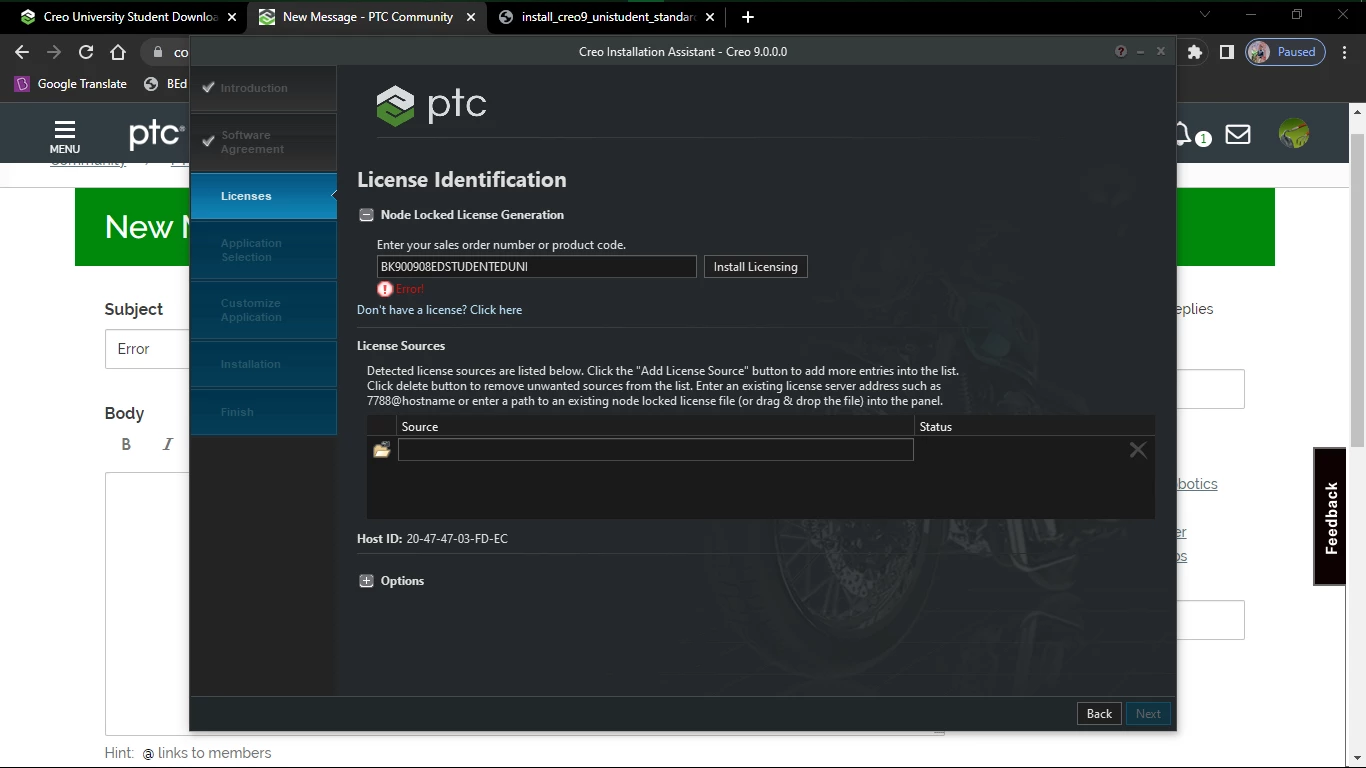Click the Subject field in webpage
Screen dimensions: 1366x768
tap(147, 349)
